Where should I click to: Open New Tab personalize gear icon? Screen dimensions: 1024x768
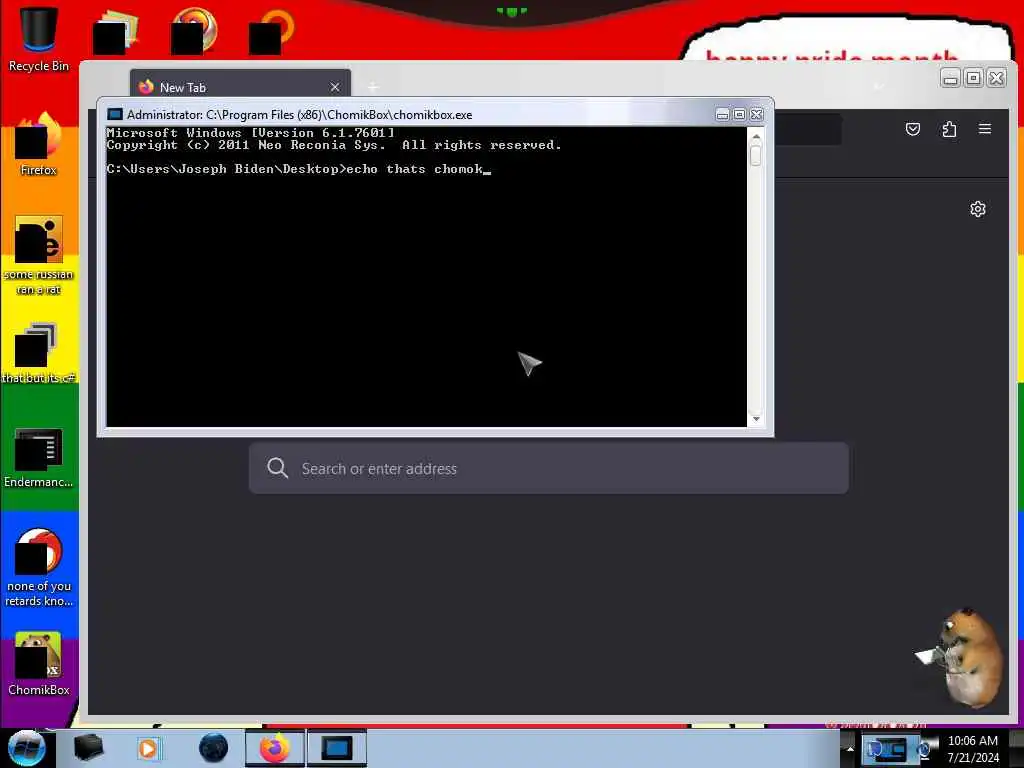[978, 209]
